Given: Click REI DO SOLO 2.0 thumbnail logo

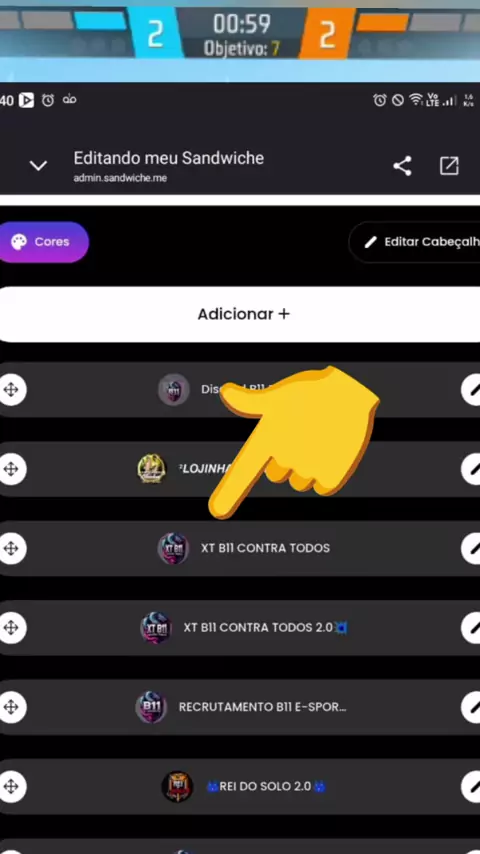Looking at the screenshot, I should (178, 786).
